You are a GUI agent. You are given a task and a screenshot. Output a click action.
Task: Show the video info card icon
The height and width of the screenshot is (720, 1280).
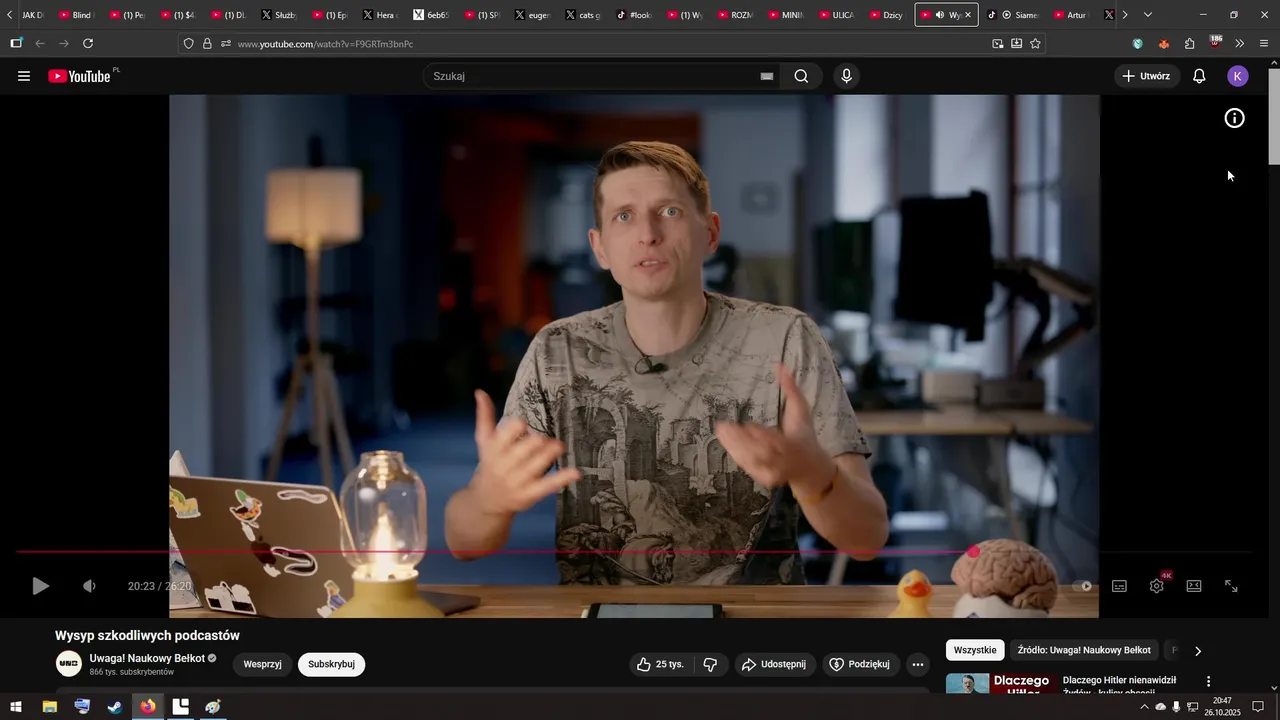click(1235, 118)
